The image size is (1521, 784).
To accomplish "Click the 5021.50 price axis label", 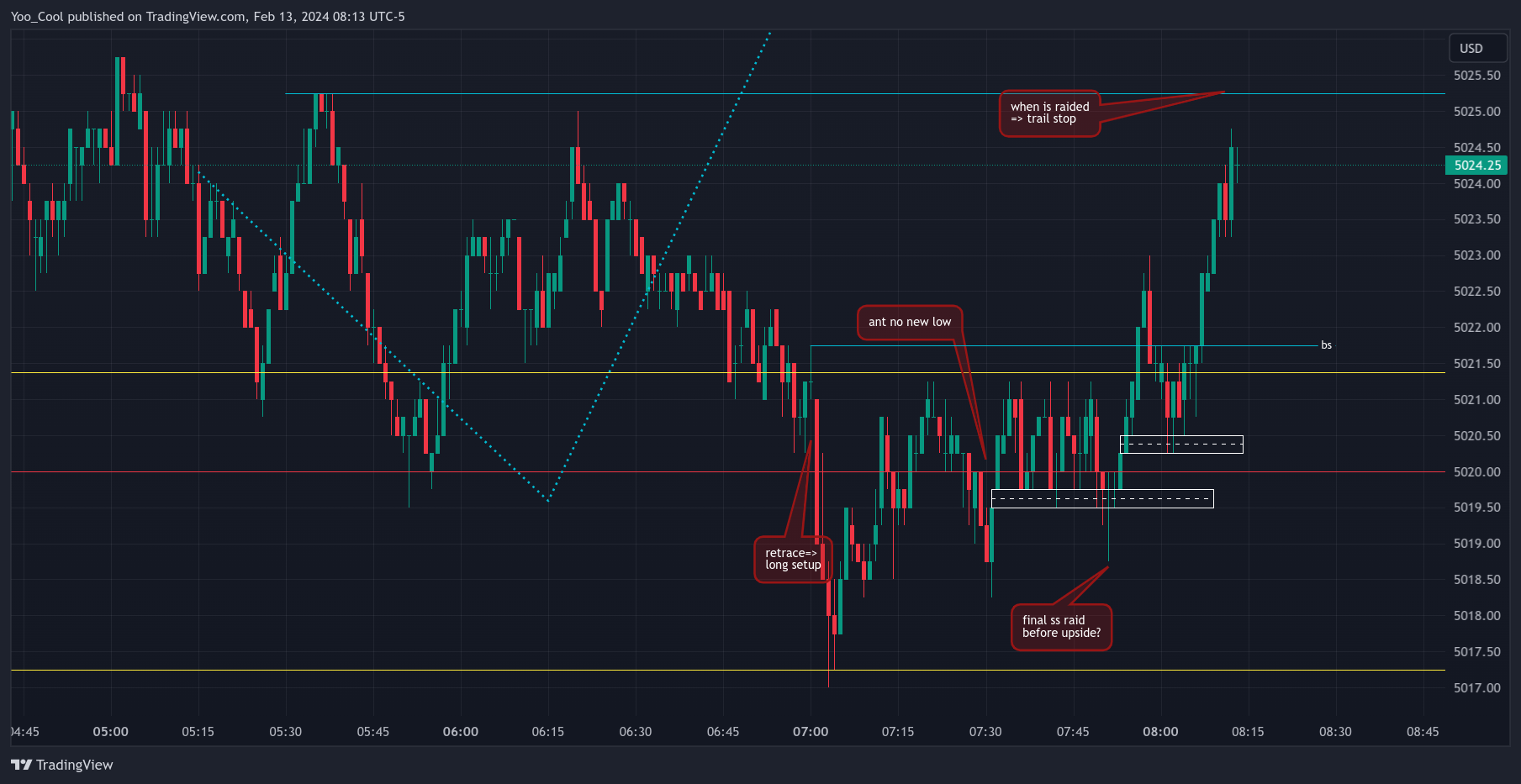I will [x=1477, y=364].
